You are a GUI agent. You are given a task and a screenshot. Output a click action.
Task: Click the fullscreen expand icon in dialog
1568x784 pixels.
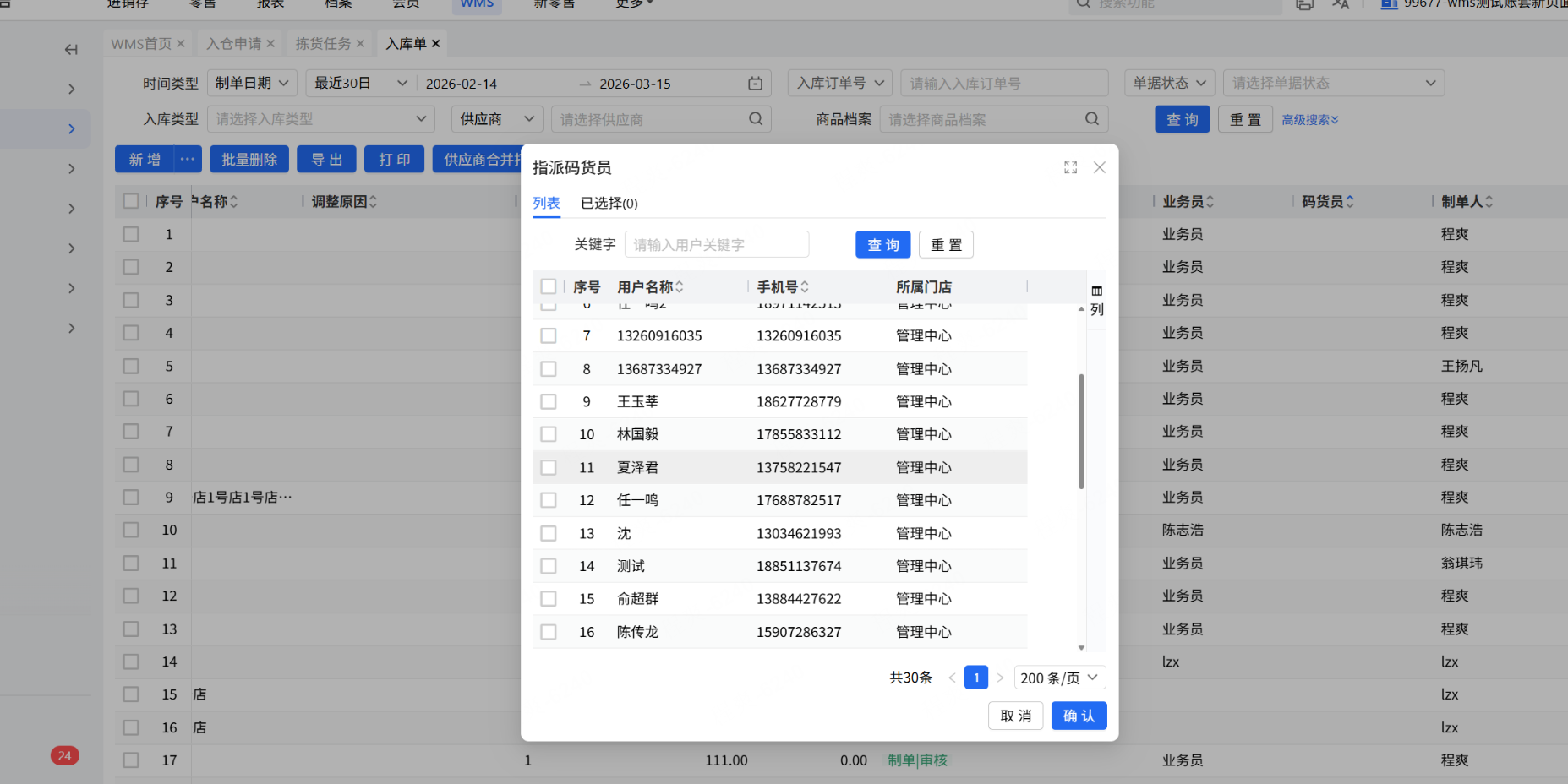pos(1070,167)
